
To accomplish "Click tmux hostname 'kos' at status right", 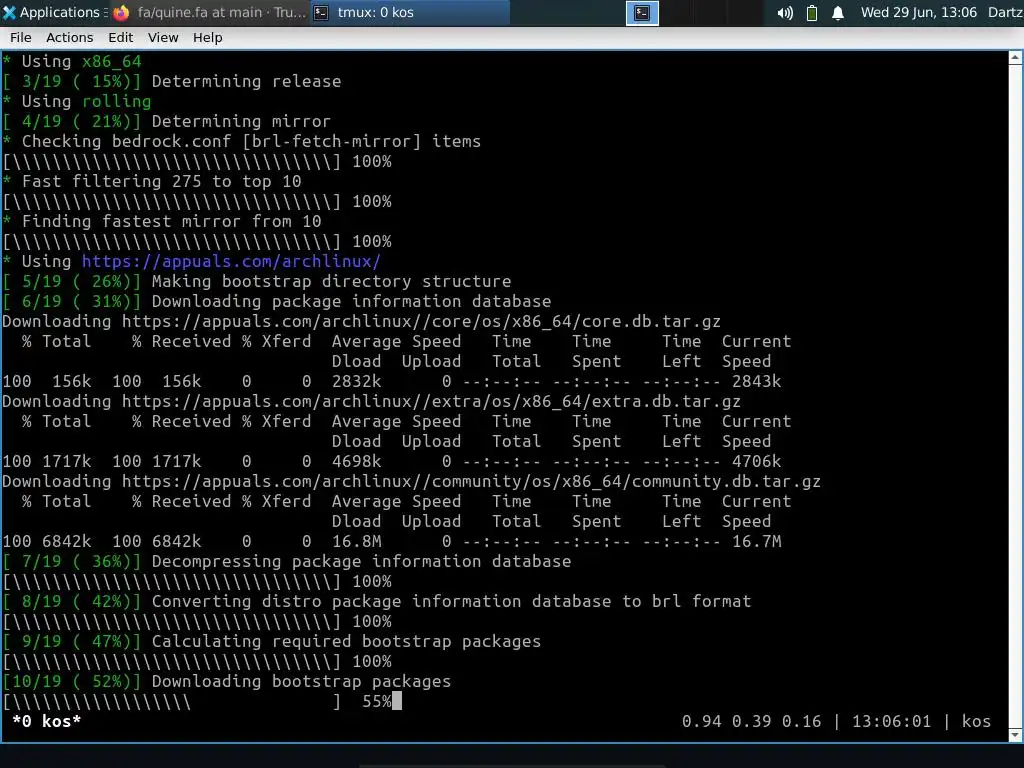I will 976,721.
